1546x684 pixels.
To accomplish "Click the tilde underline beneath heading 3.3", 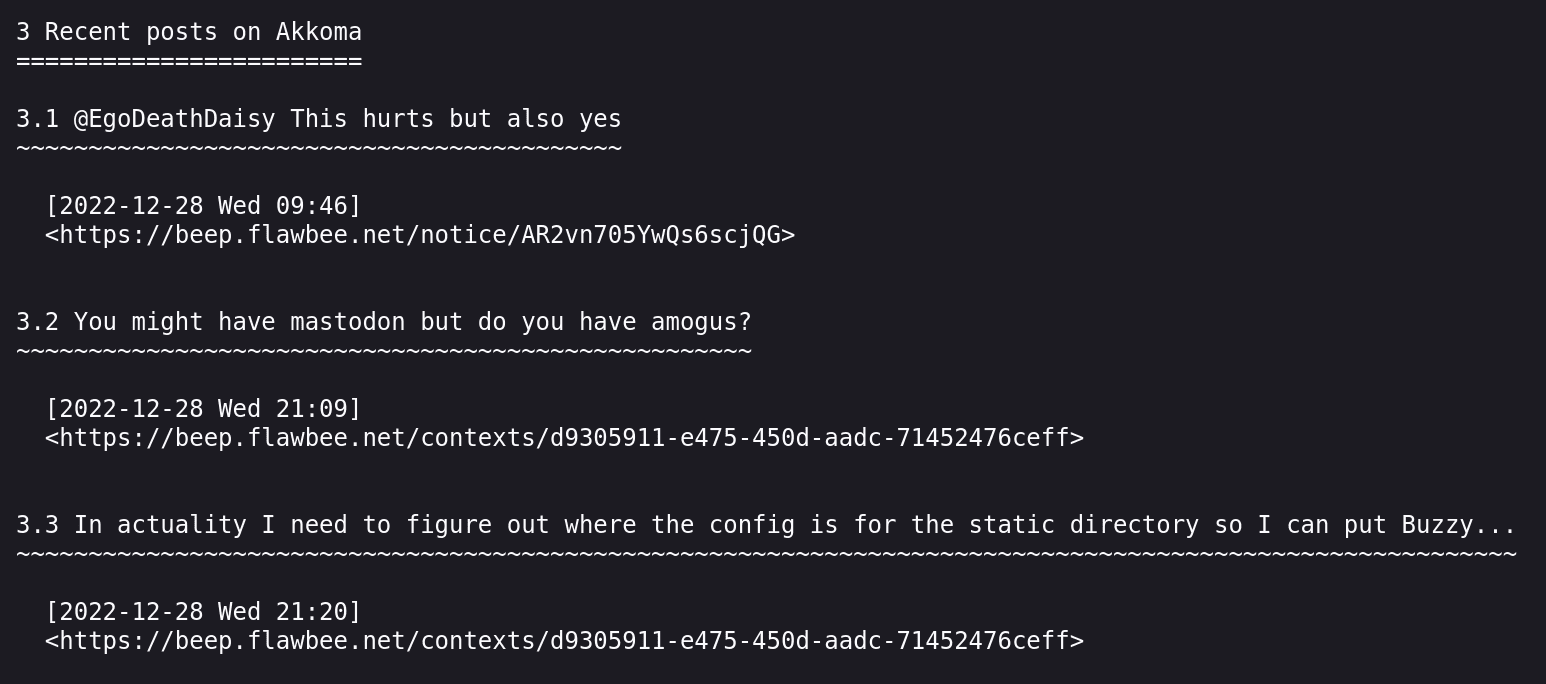I will [765, 555].
